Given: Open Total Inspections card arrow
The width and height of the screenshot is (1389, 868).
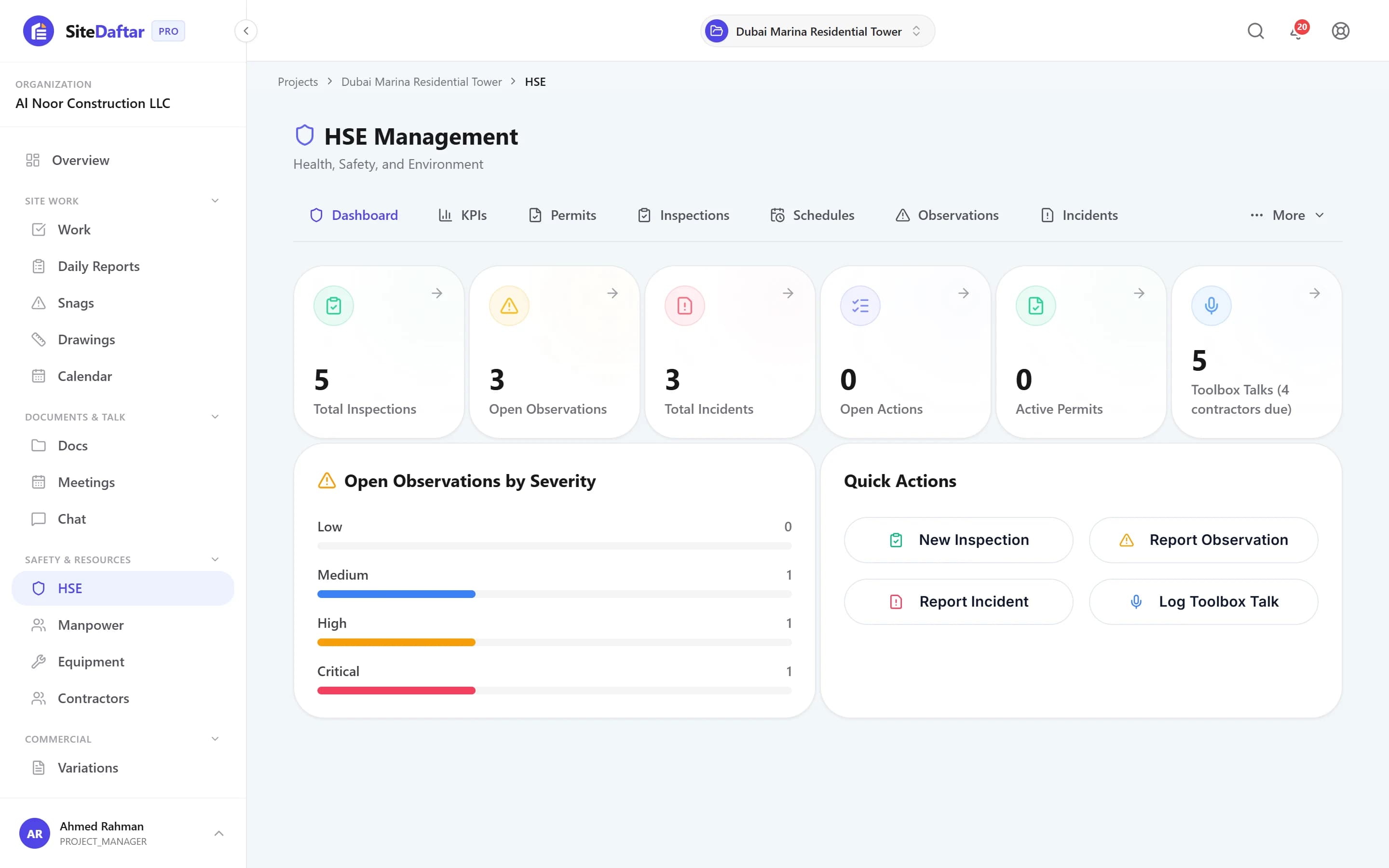Looking at the screenshot, I should pos(437,293).
